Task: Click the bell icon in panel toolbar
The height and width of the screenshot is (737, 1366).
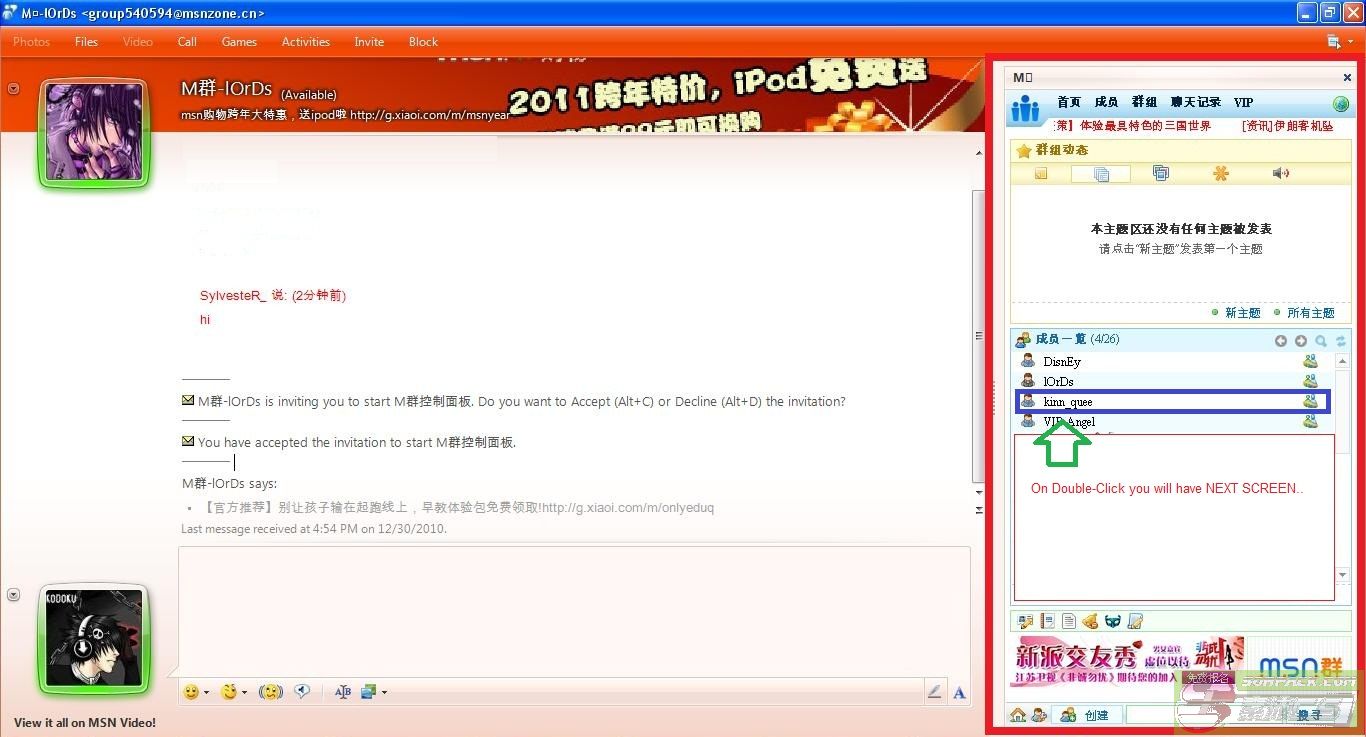Action: pos(1090,622)
